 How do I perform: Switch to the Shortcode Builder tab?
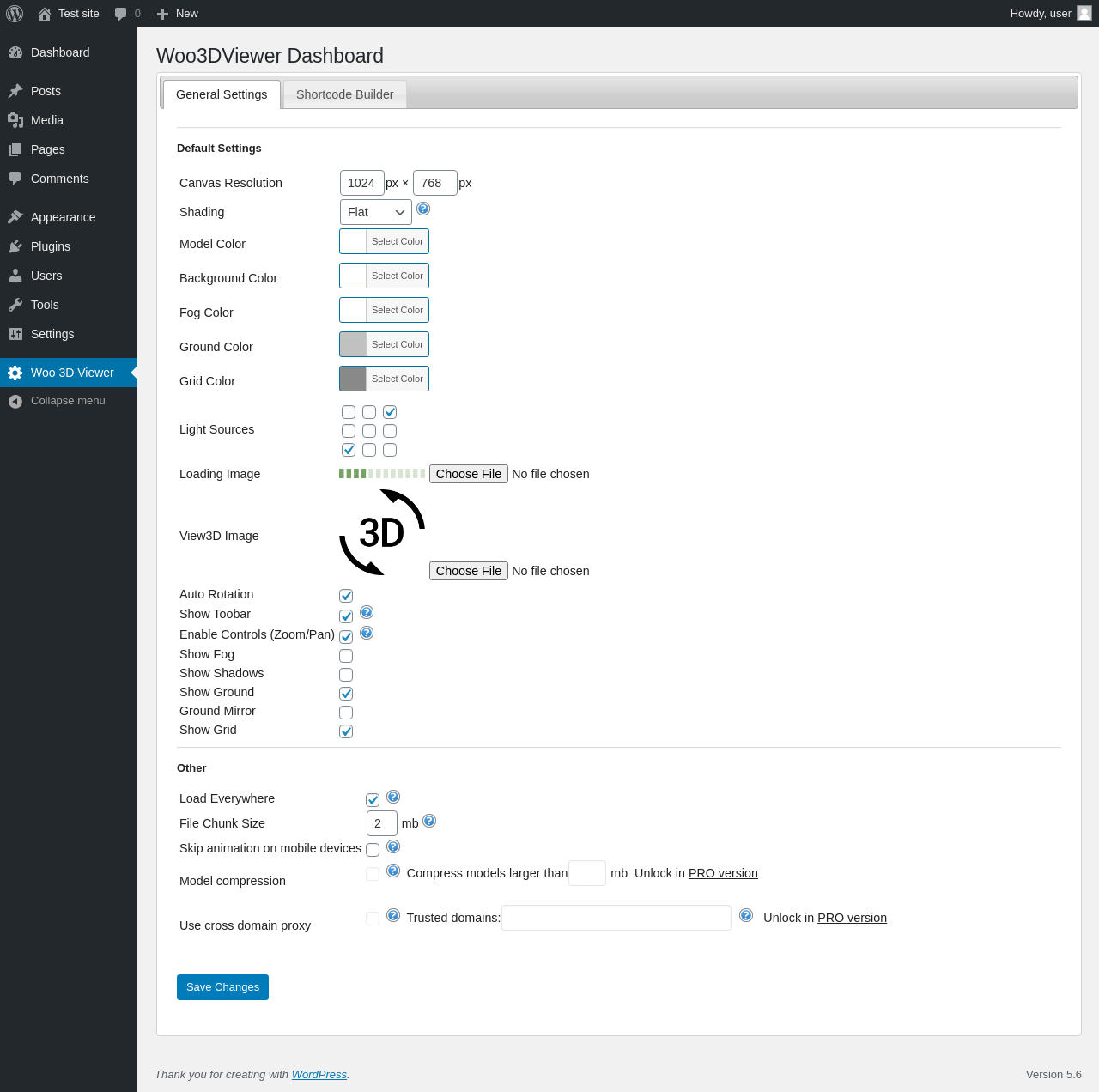[x=344, y=94]
